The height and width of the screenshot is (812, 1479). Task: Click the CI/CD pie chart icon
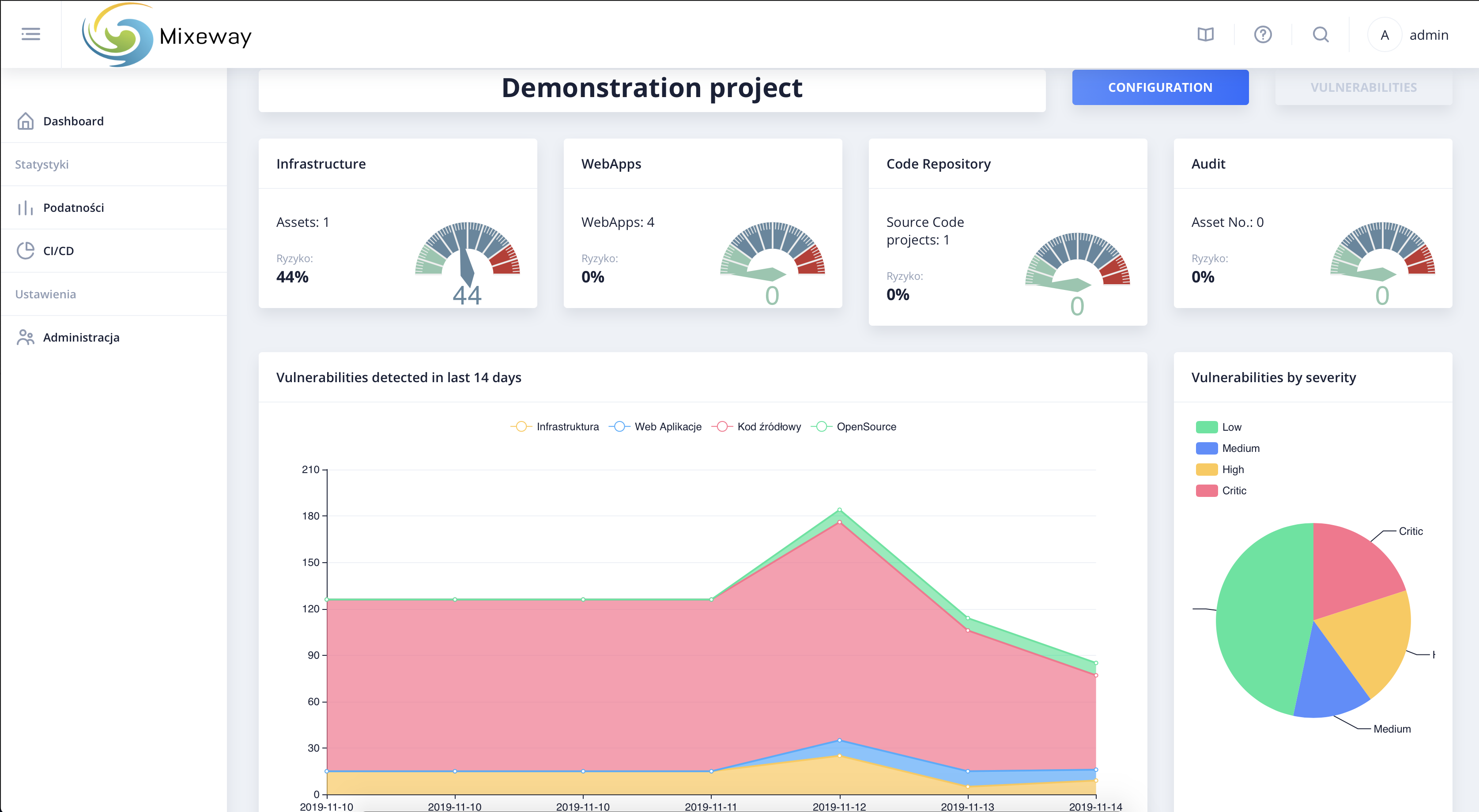click(25, 251)
